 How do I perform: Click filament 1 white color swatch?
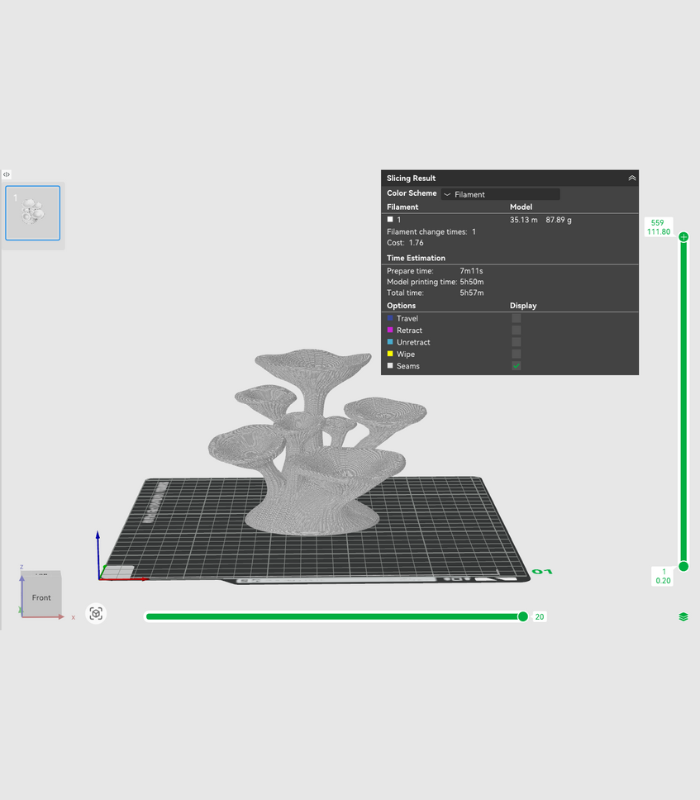click(x=390, y=219)
